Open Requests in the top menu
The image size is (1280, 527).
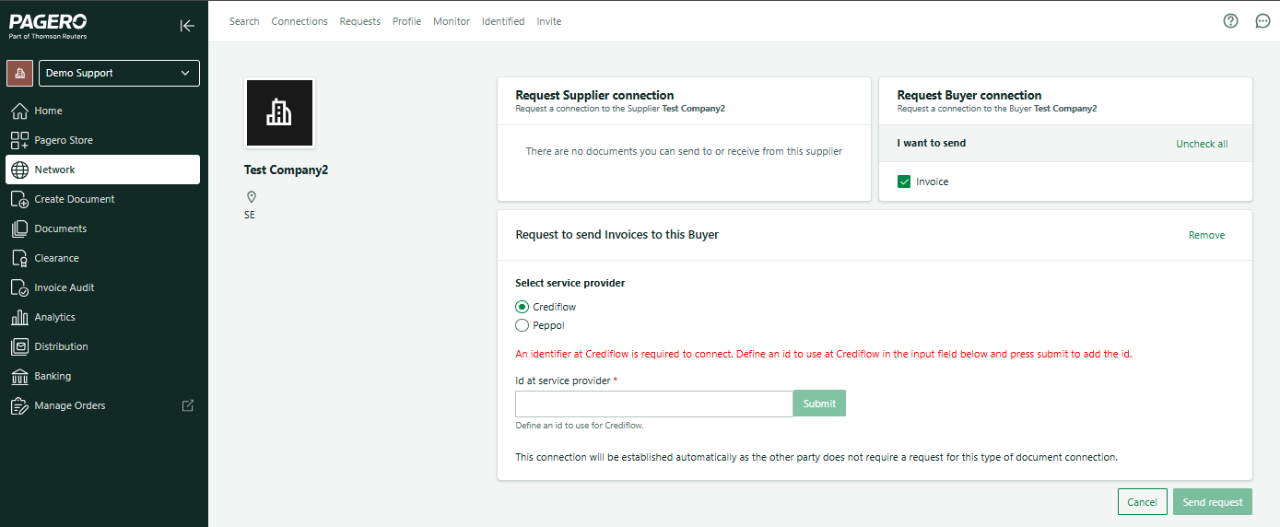click(x=360, y=21)
